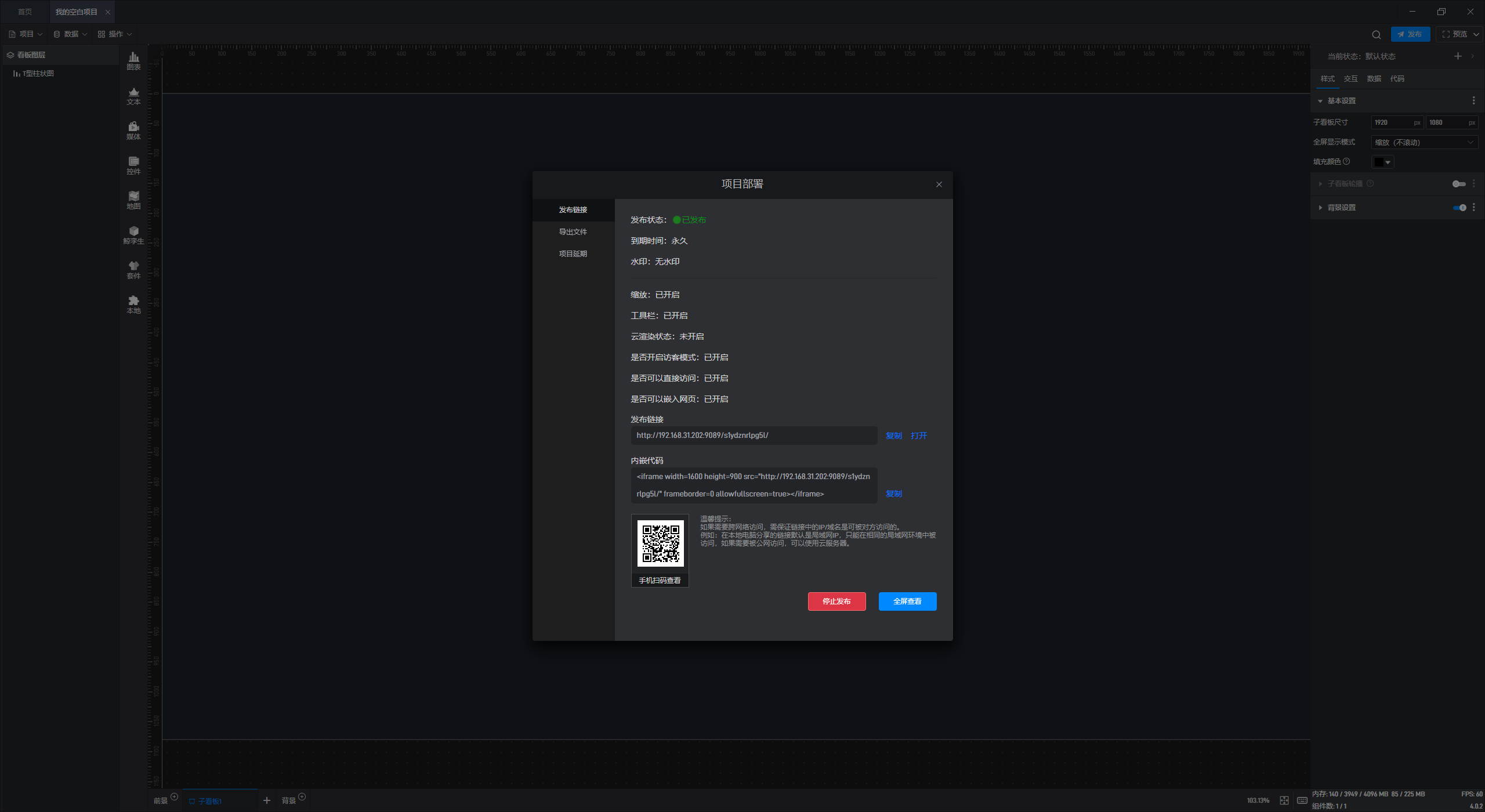The width and height of the screenshot is (1485, 812).
Task: Click the 发布链接 URL input field
Action: [754, 436]
